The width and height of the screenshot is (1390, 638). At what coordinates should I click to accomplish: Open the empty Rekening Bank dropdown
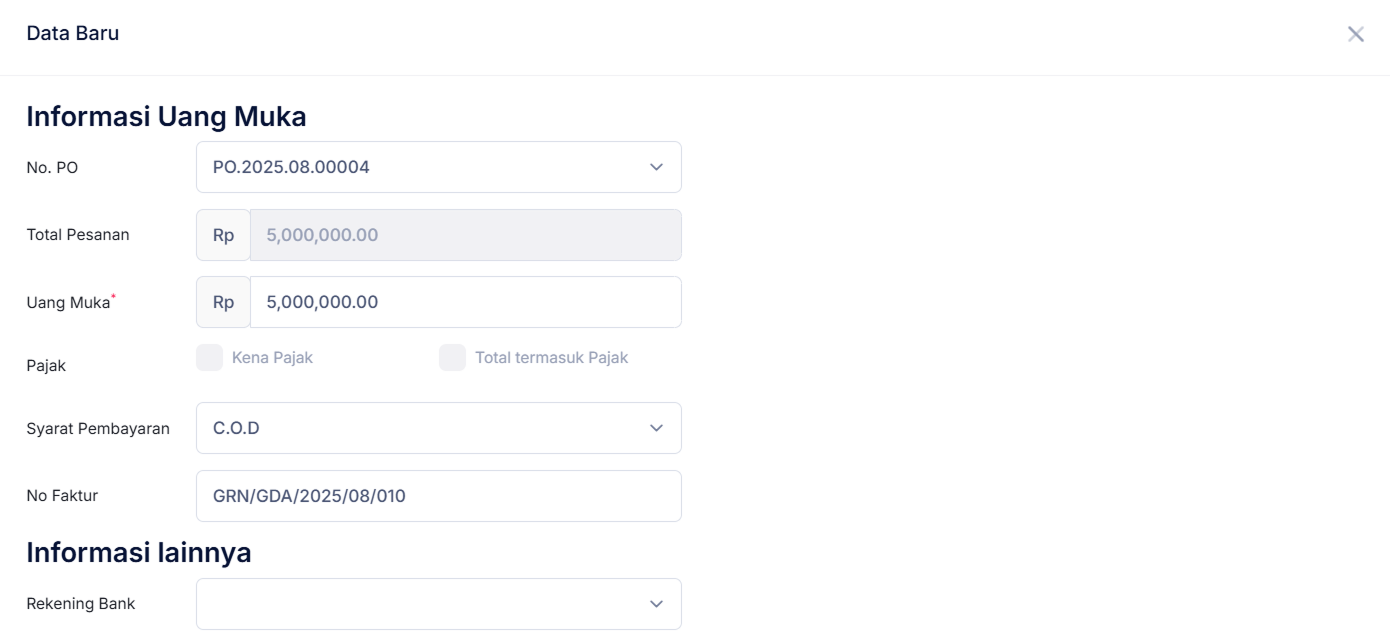tap(420, 604)
